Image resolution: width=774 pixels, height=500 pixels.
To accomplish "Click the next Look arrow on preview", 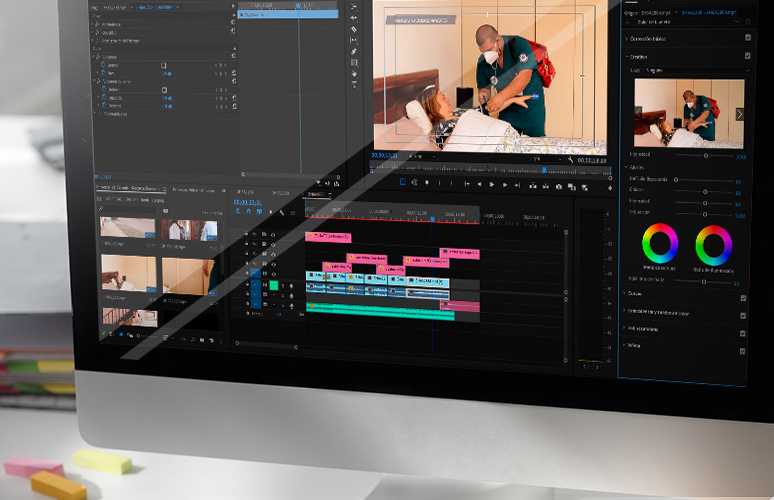I will tap(739, 114).
